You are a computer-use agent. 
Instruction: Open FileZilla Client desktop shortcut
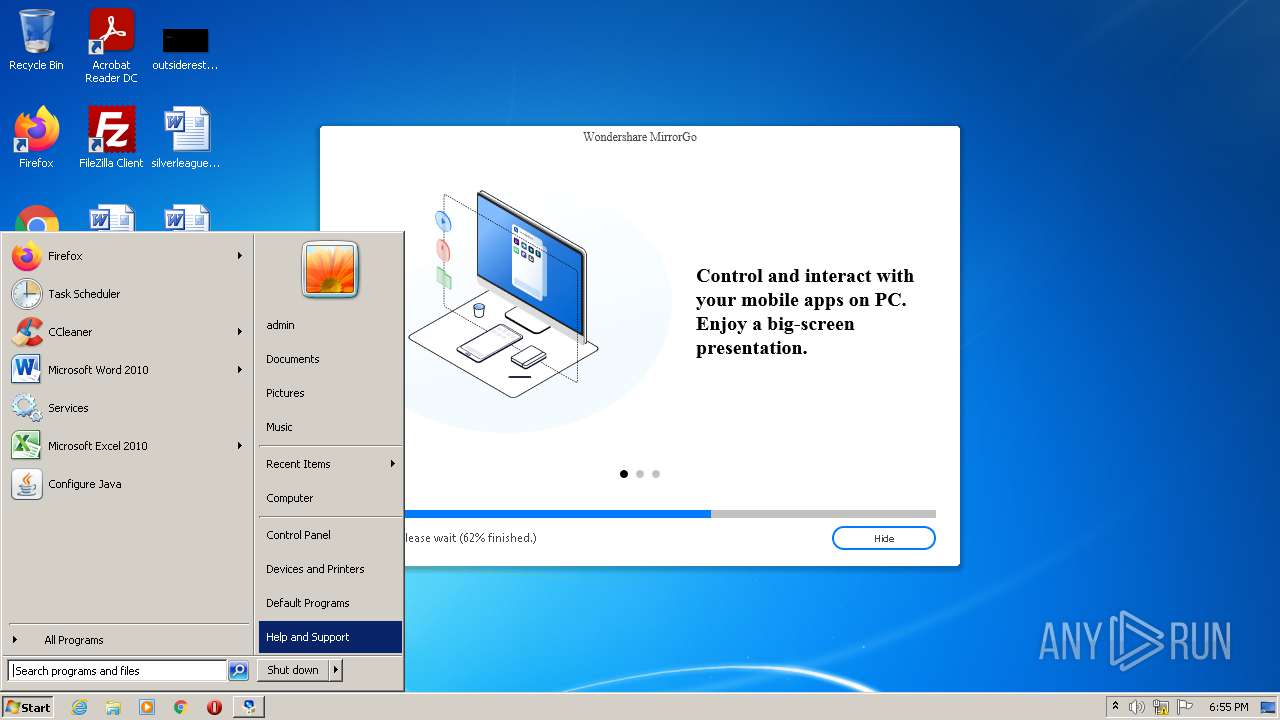111,137
